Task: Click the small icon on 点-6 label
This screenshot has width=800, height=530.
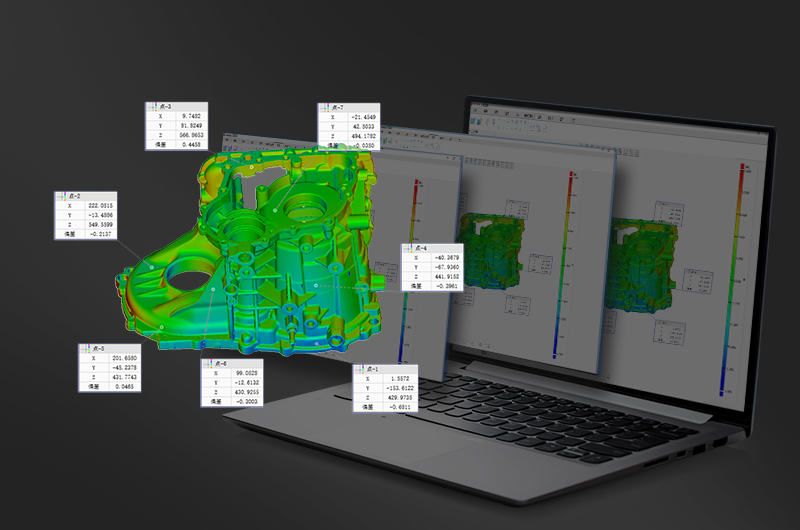Action: [x=207, y=363]
